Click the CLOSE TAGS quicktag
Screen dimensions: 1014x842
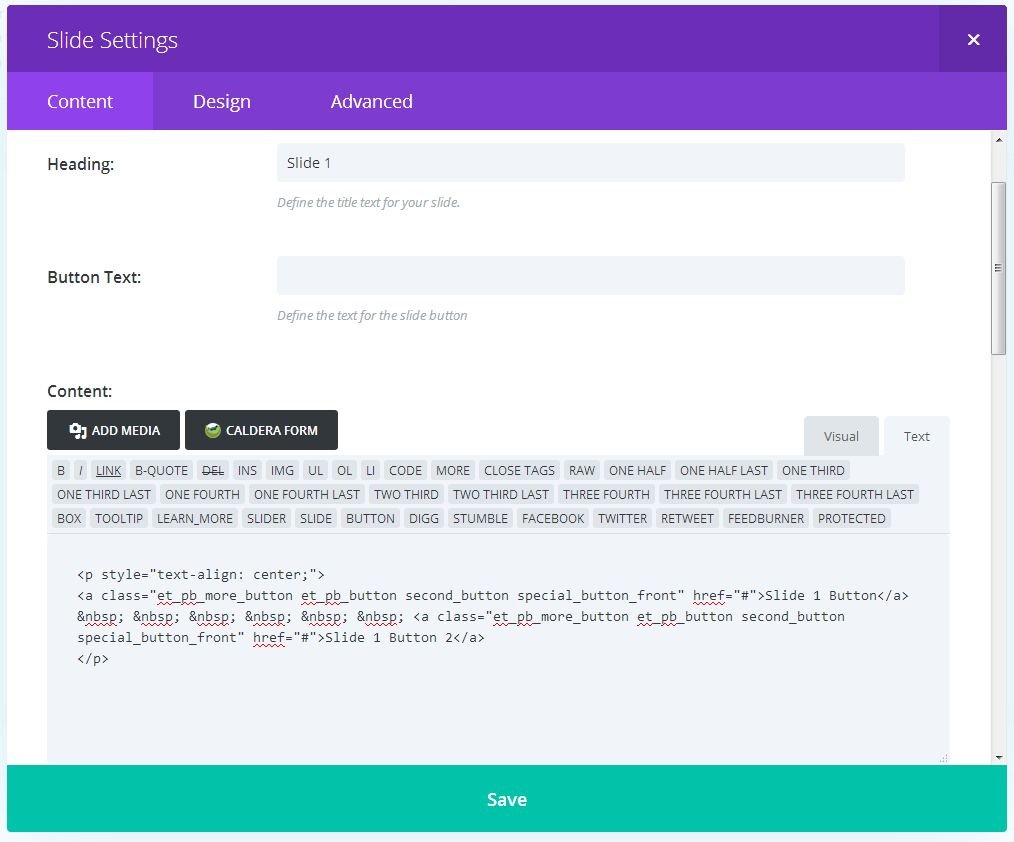click(x=519, y=470)
